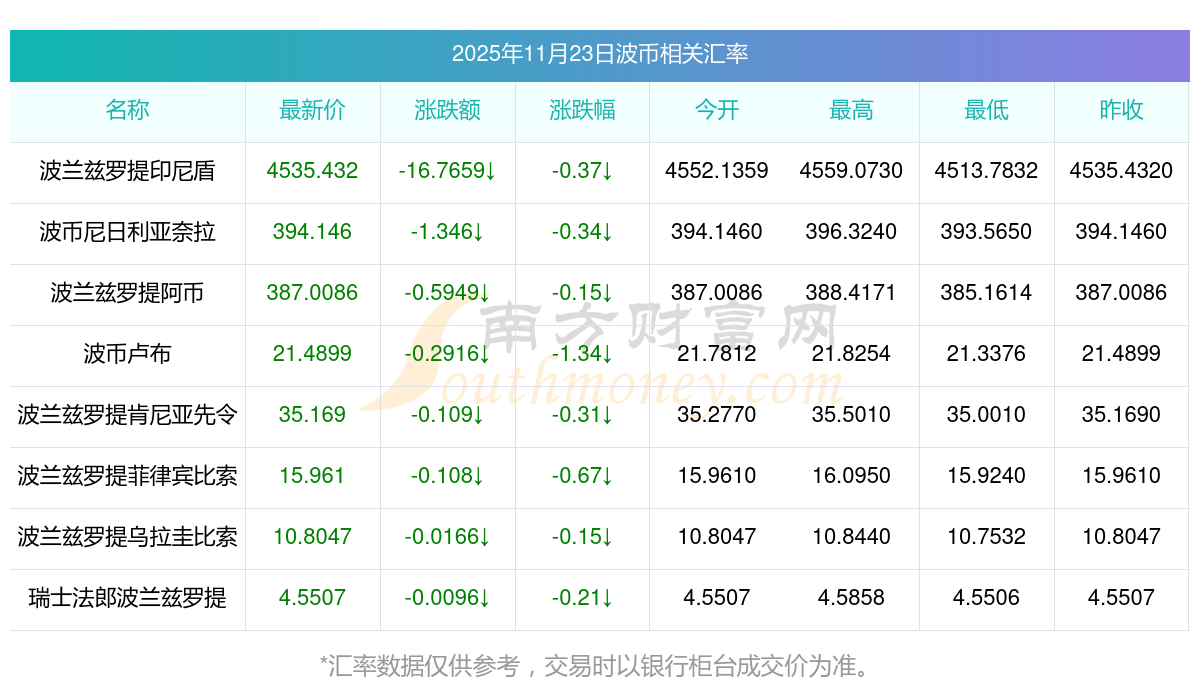Select the -1.34↓ change percentage cell
Image resolution: width=1200 pixels, height=697 pixels.
(582, 354)
